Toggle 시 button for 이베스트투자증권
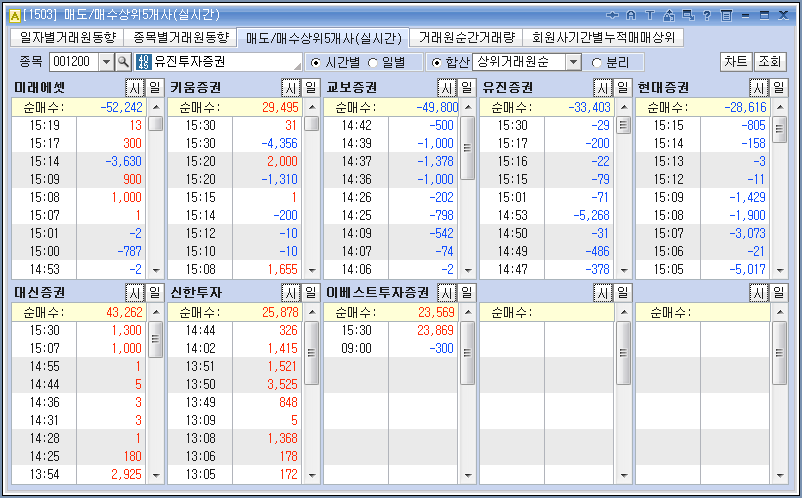Screen dimensions: 802x498 [447, 293]
